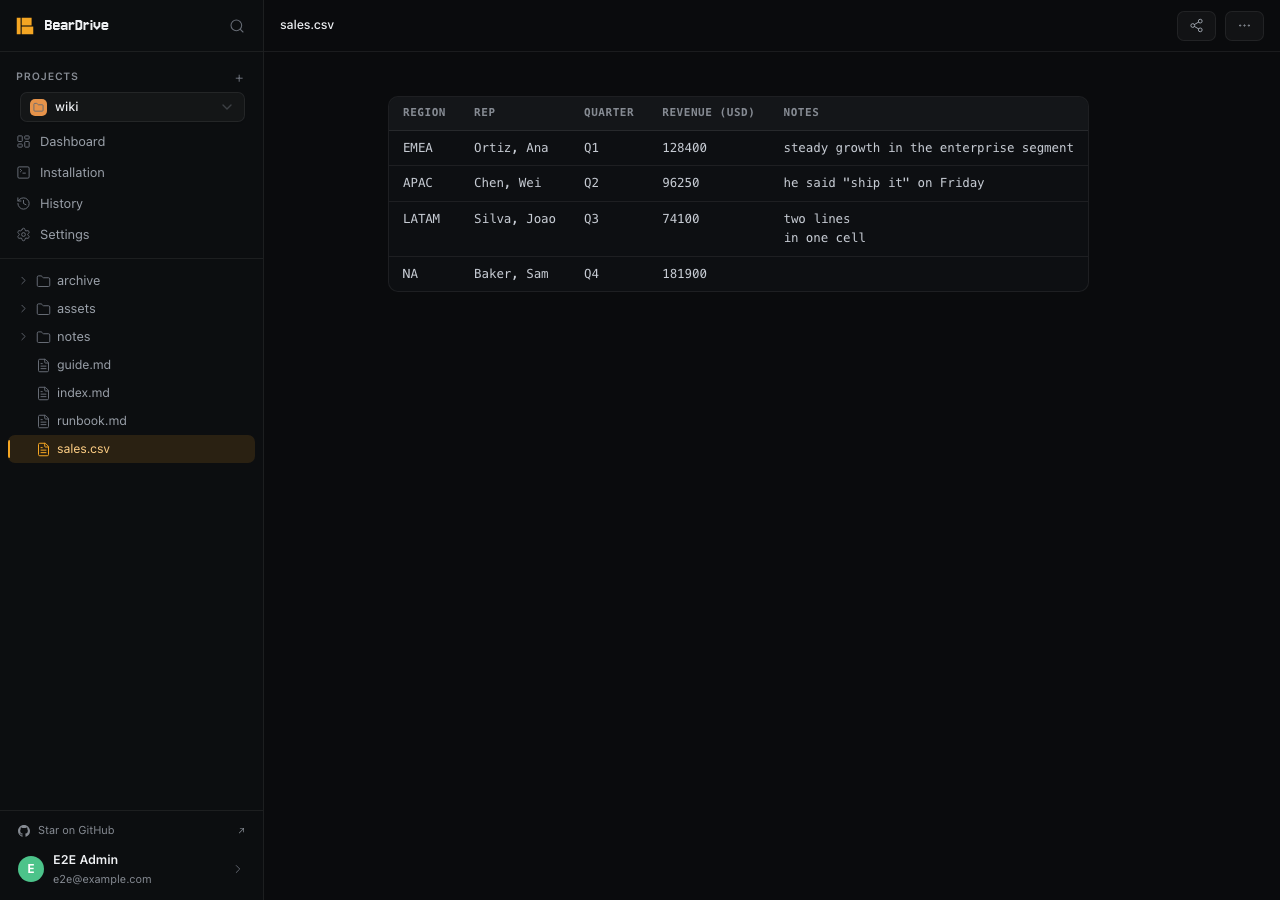This screenshot has height=900, width=1280.
Task: Open the History page
Action: [x=132, y=204]
